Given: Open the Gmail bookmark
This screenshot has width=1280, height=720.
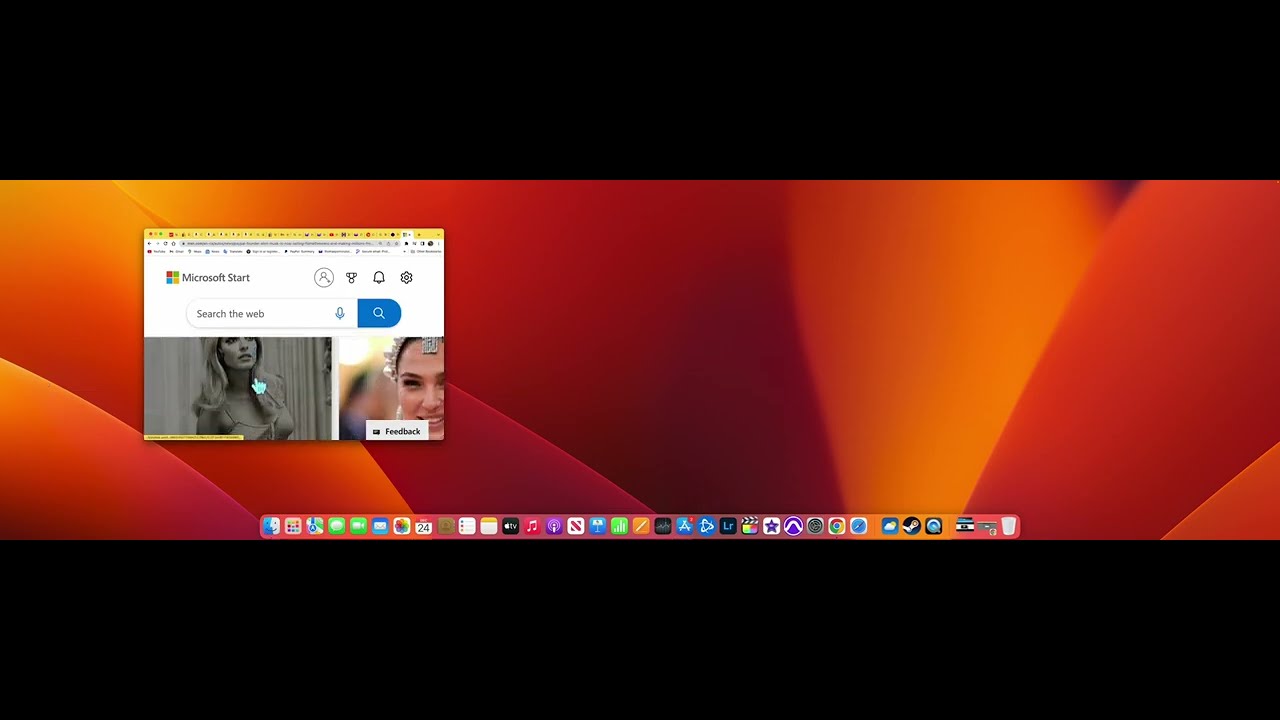Looking at the screenshot, I should pos(179,251).
